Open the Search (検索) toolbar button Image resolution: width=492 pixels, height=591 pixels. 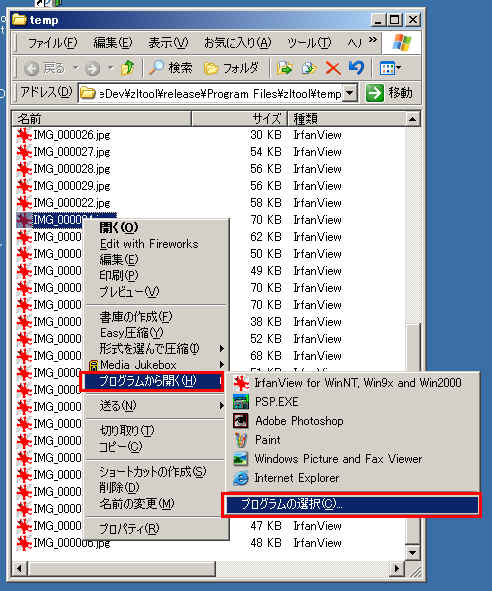171,68
